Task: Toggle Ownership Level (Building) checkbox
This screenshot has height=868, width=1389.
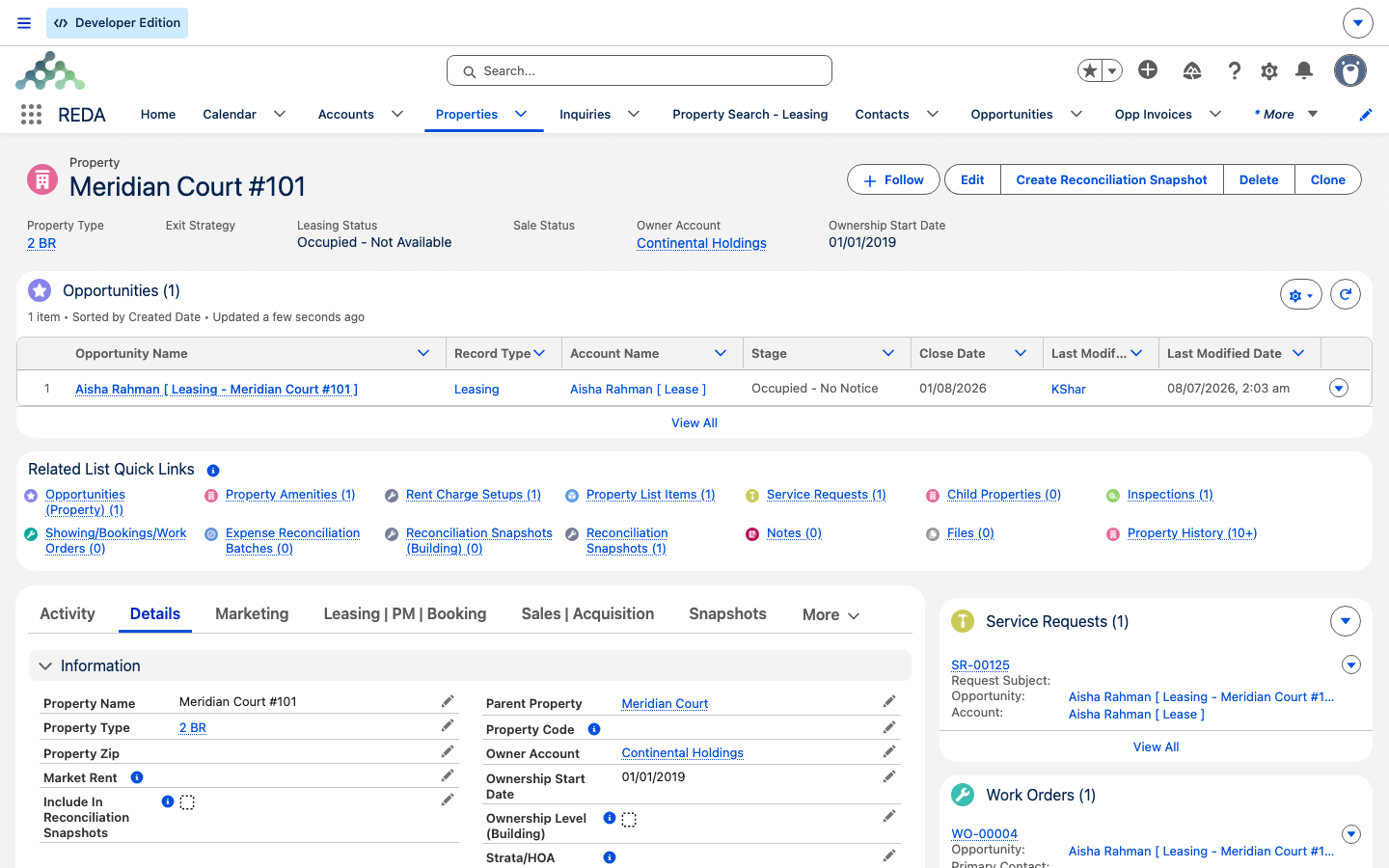Action: point(629,820)
